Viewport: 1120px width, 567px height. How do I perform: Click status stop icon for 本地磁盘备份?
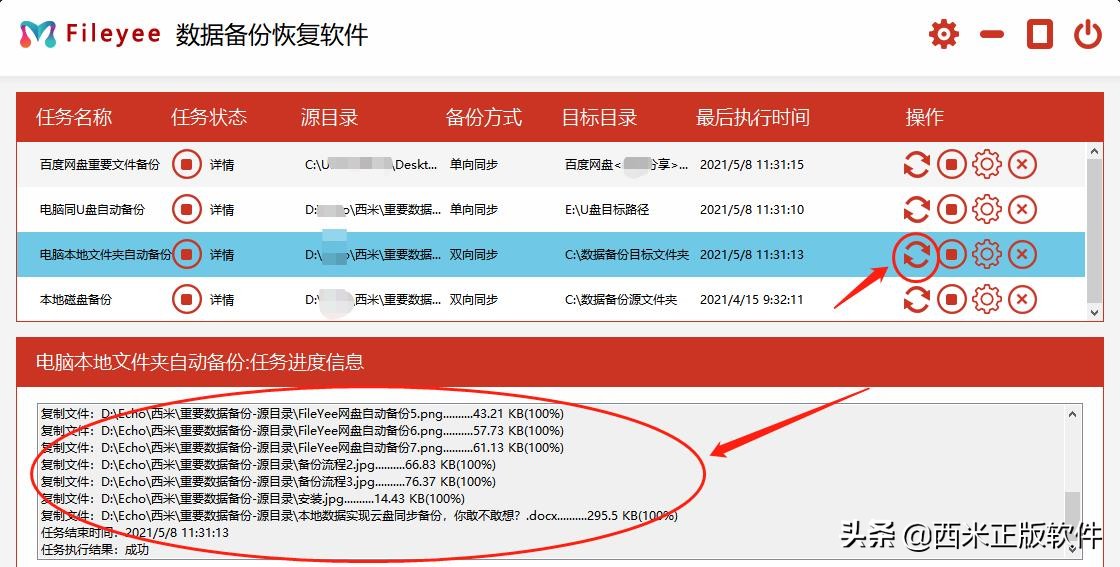click(186, 299)
